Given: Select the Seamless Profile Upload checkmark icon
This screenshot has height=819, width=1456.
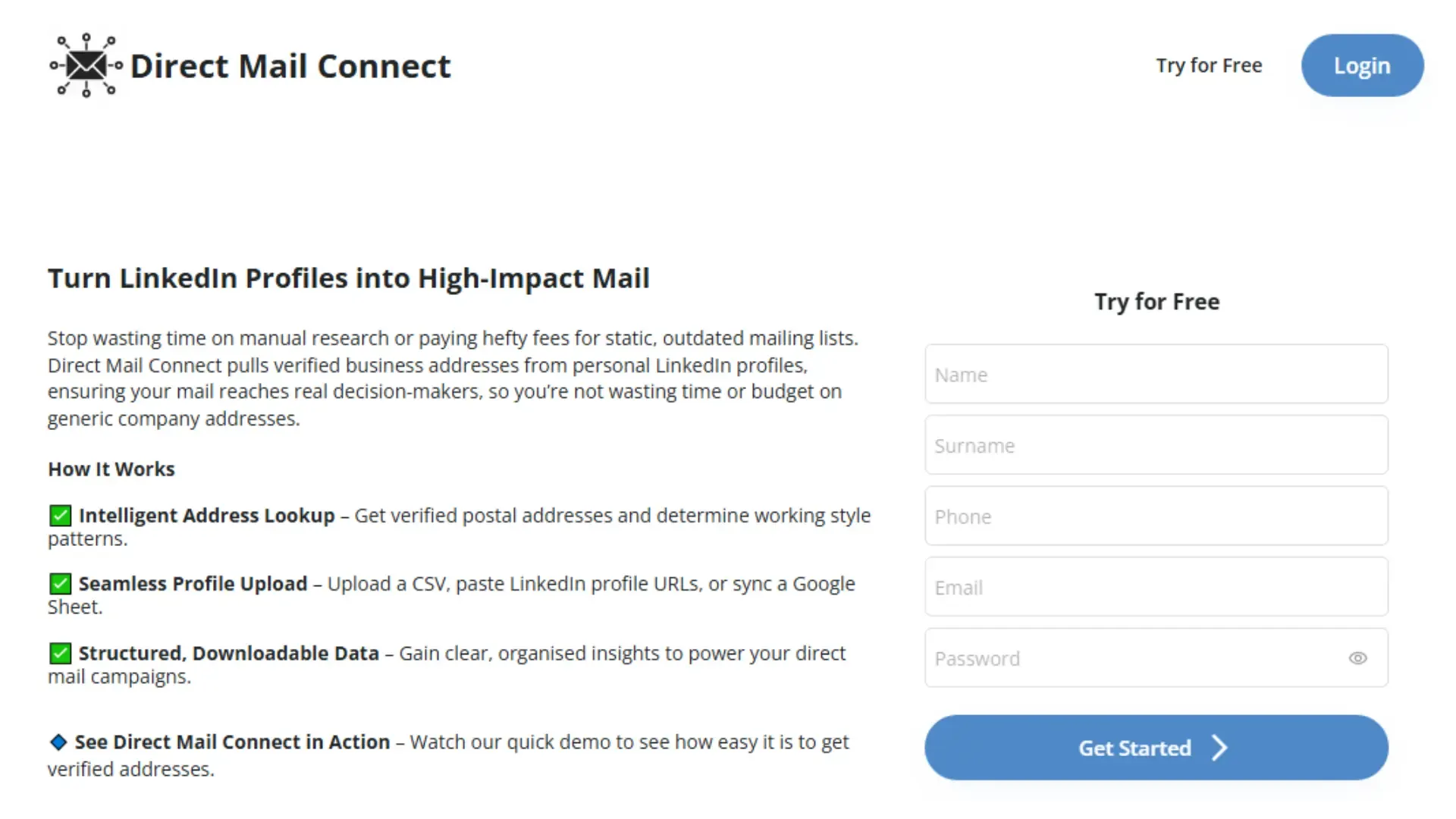Looking at the screenshot, I should (60, 584).
